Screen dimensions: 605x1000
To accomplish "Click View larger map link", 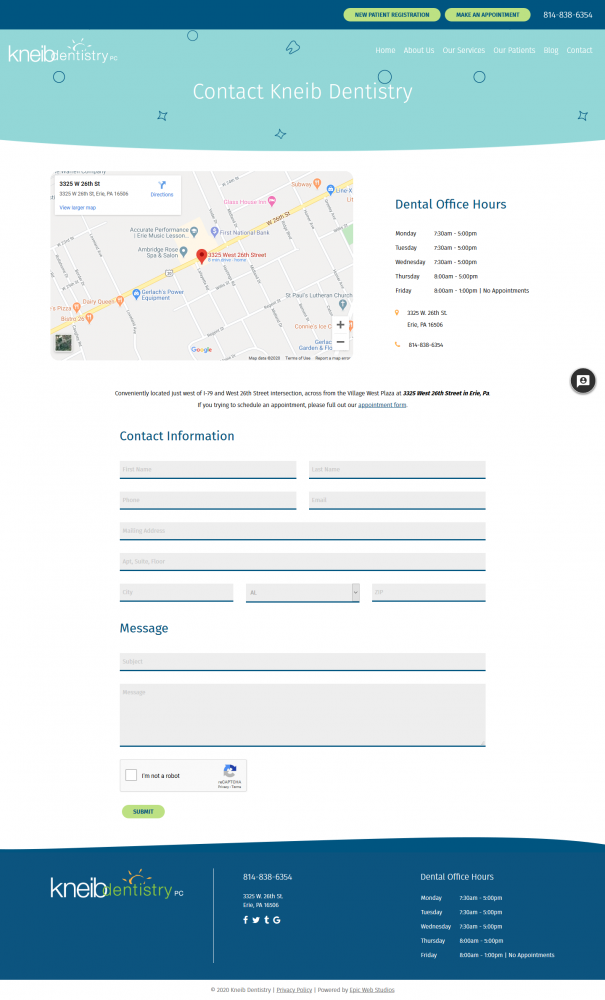I will (x=78, y=208).
